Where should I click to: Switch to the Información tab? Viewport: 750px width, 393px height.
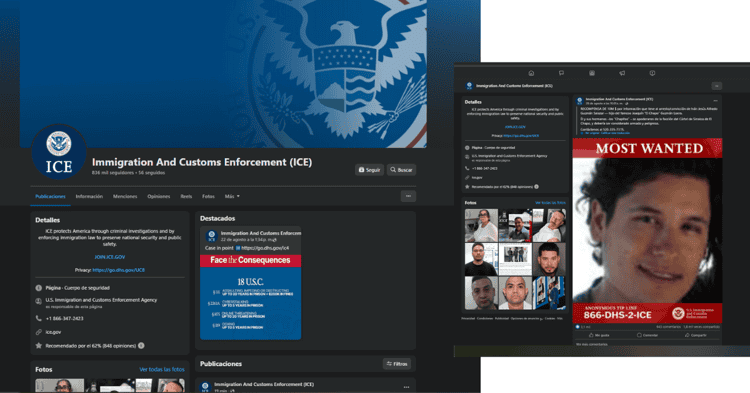89,196
